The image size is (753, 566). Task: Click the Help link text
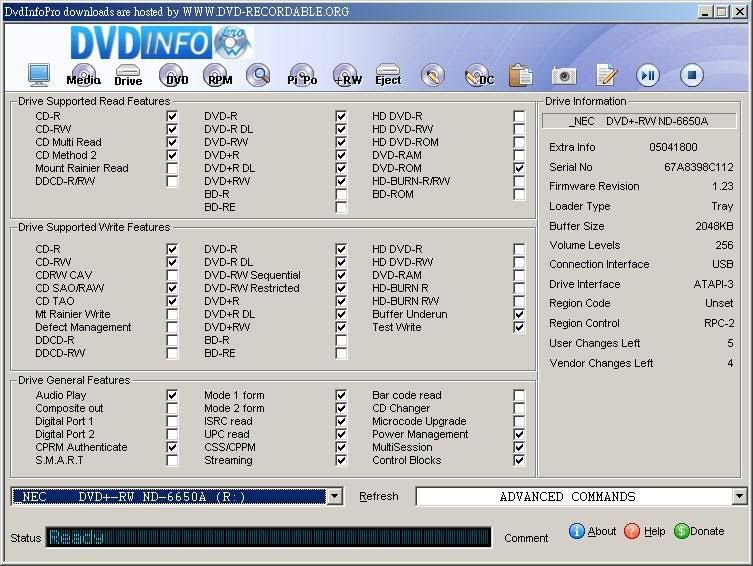pos(655,531)
